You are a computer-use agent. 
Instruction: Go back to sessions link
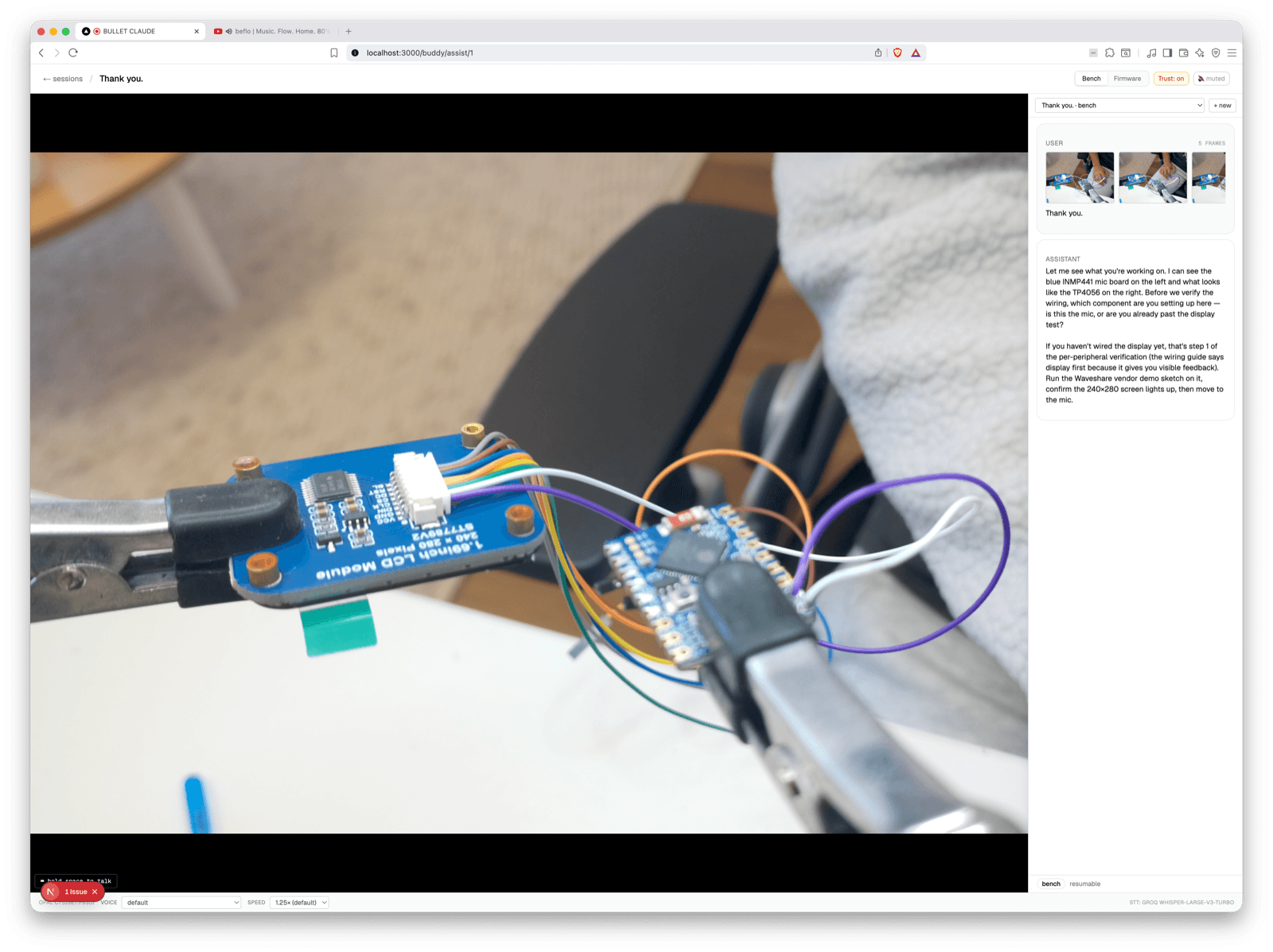coord(63,79)
